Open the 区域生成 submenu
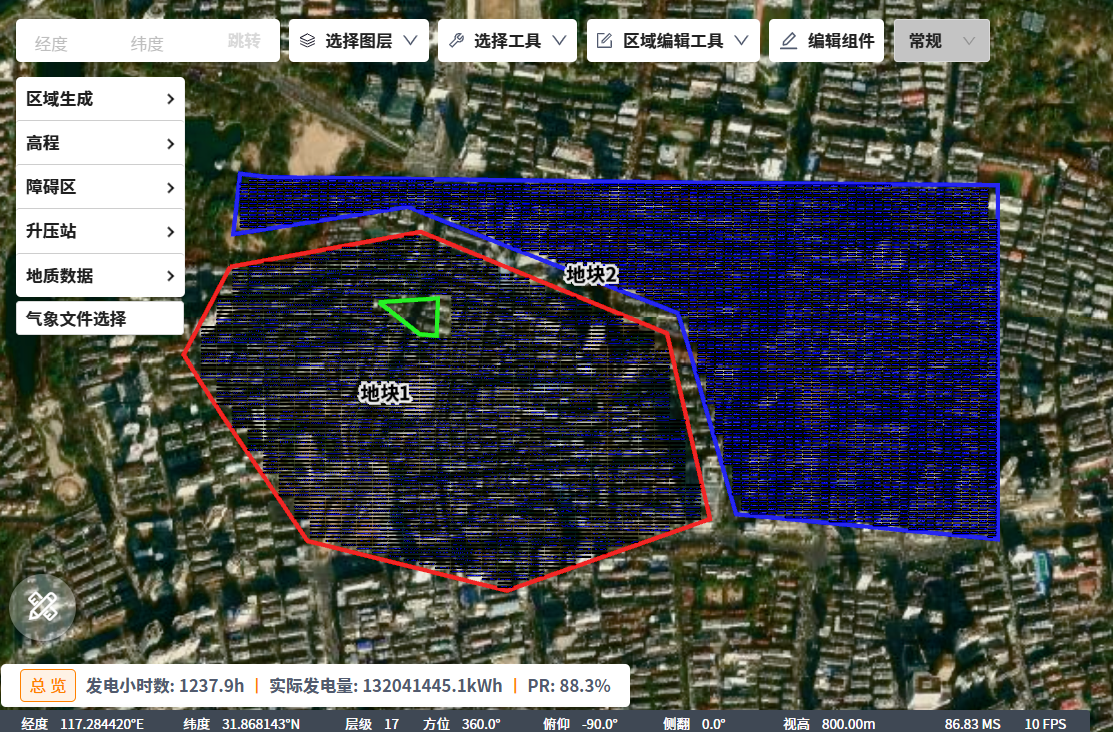The image size is (1113, 732). pyautogui.click(x=100, y=99)
